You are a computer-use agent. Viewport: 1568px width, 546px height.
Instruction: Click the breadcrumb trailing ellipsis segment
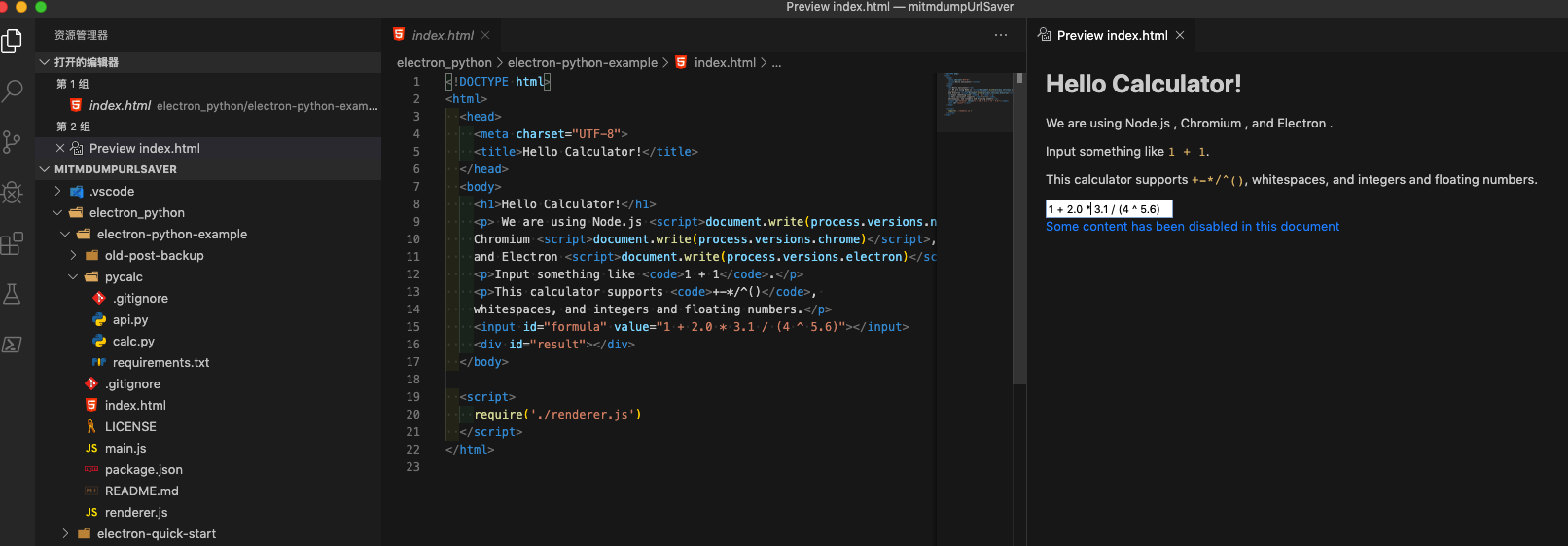pos(776,63)
